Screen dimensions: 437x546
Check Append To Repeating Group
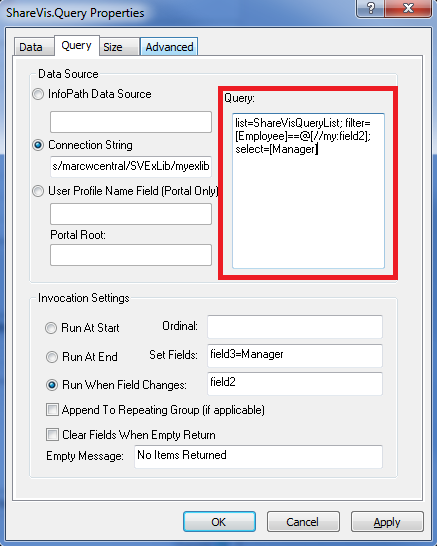point(52,410)
